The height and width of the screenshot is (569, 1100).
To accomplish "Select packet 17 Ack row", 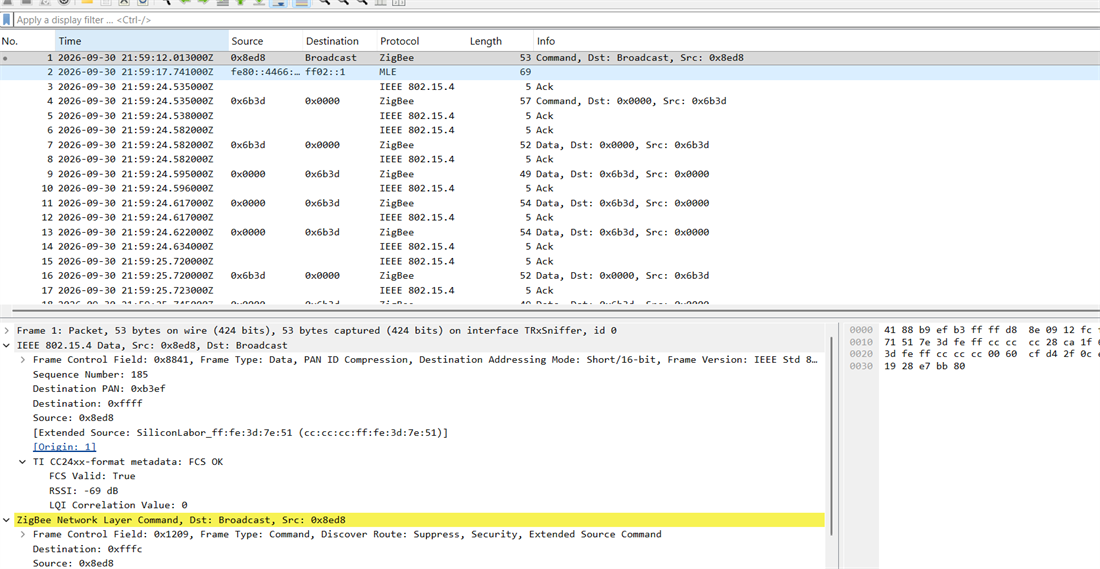I will [x=550, y=290].
